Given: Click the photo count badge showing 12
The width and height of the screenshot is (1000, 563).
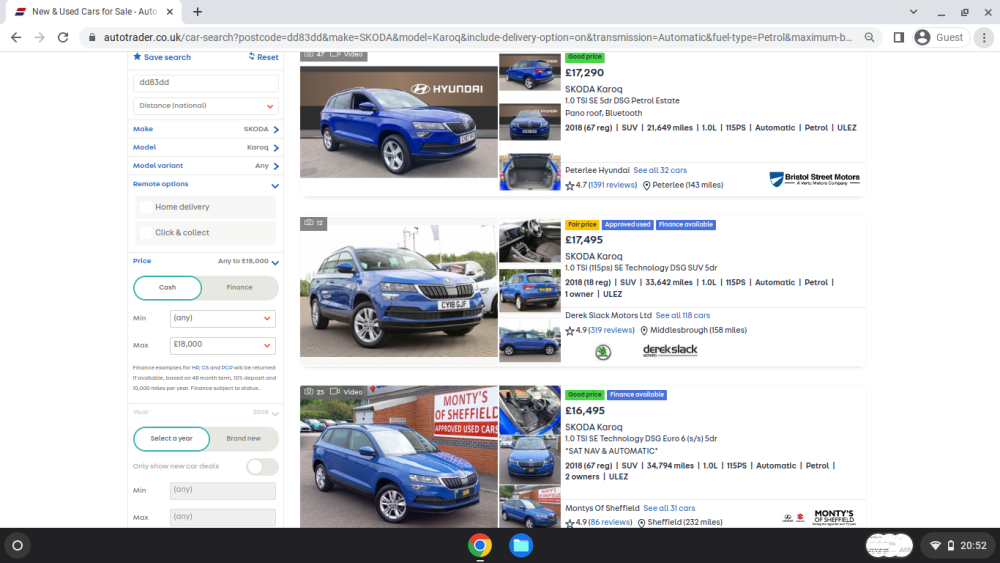Looking at the screenshot, I should pos(314,223).
